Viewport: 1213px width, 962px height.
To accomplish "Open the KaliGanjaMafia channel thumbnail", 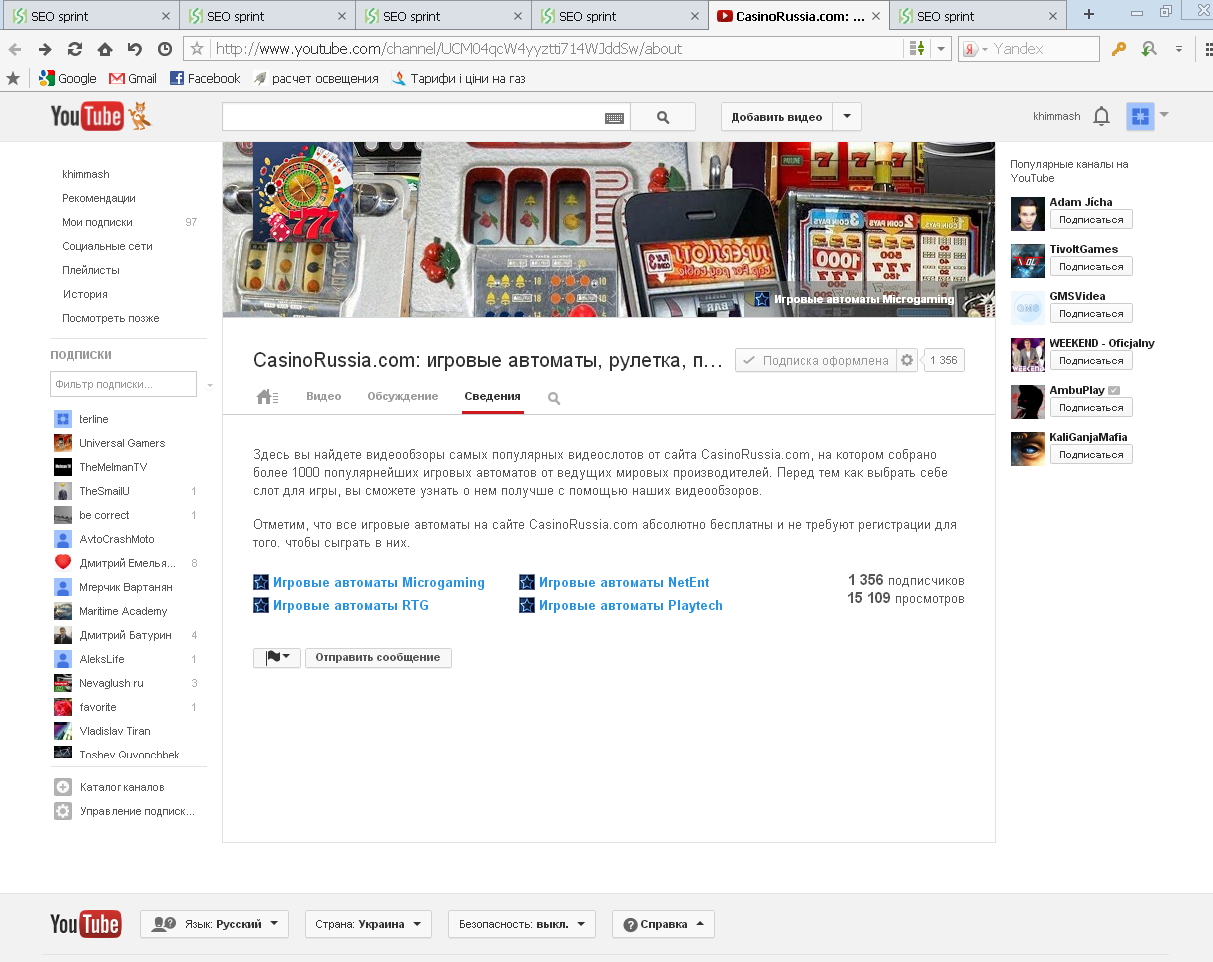I will (x=1028, y=449).
